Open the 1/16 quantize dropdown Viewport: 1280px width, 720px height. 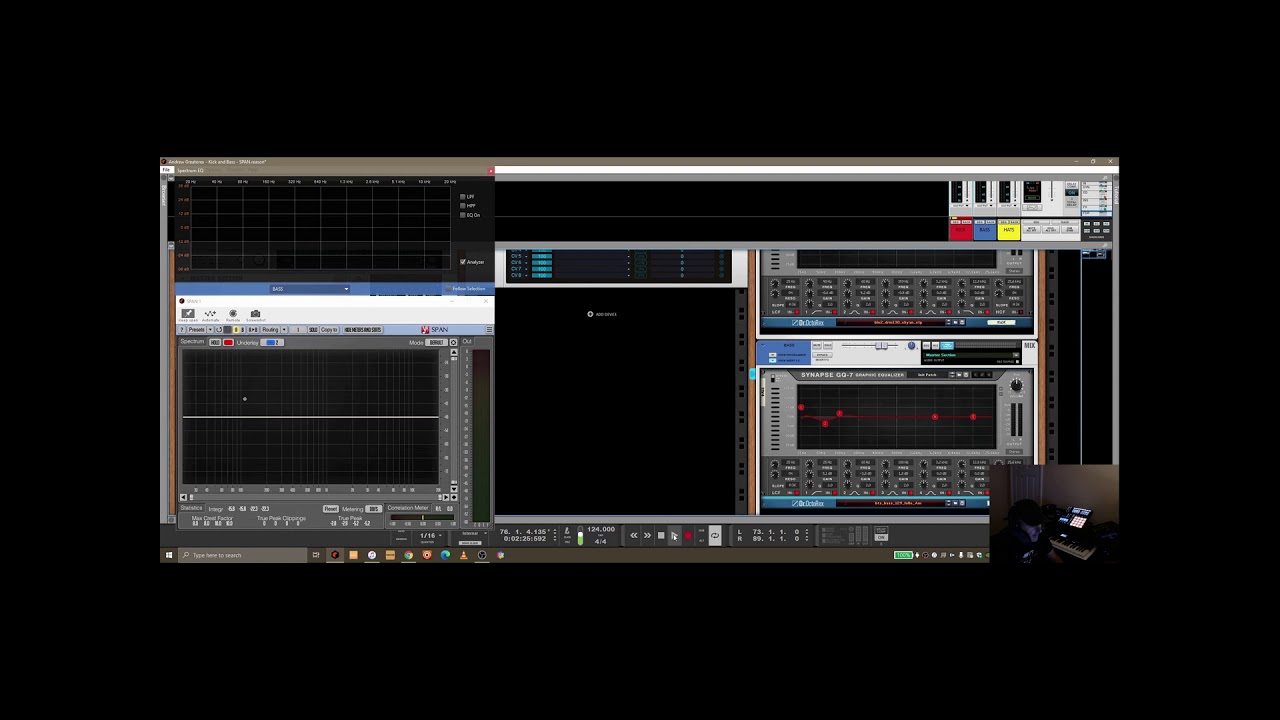tap(430, 536)
